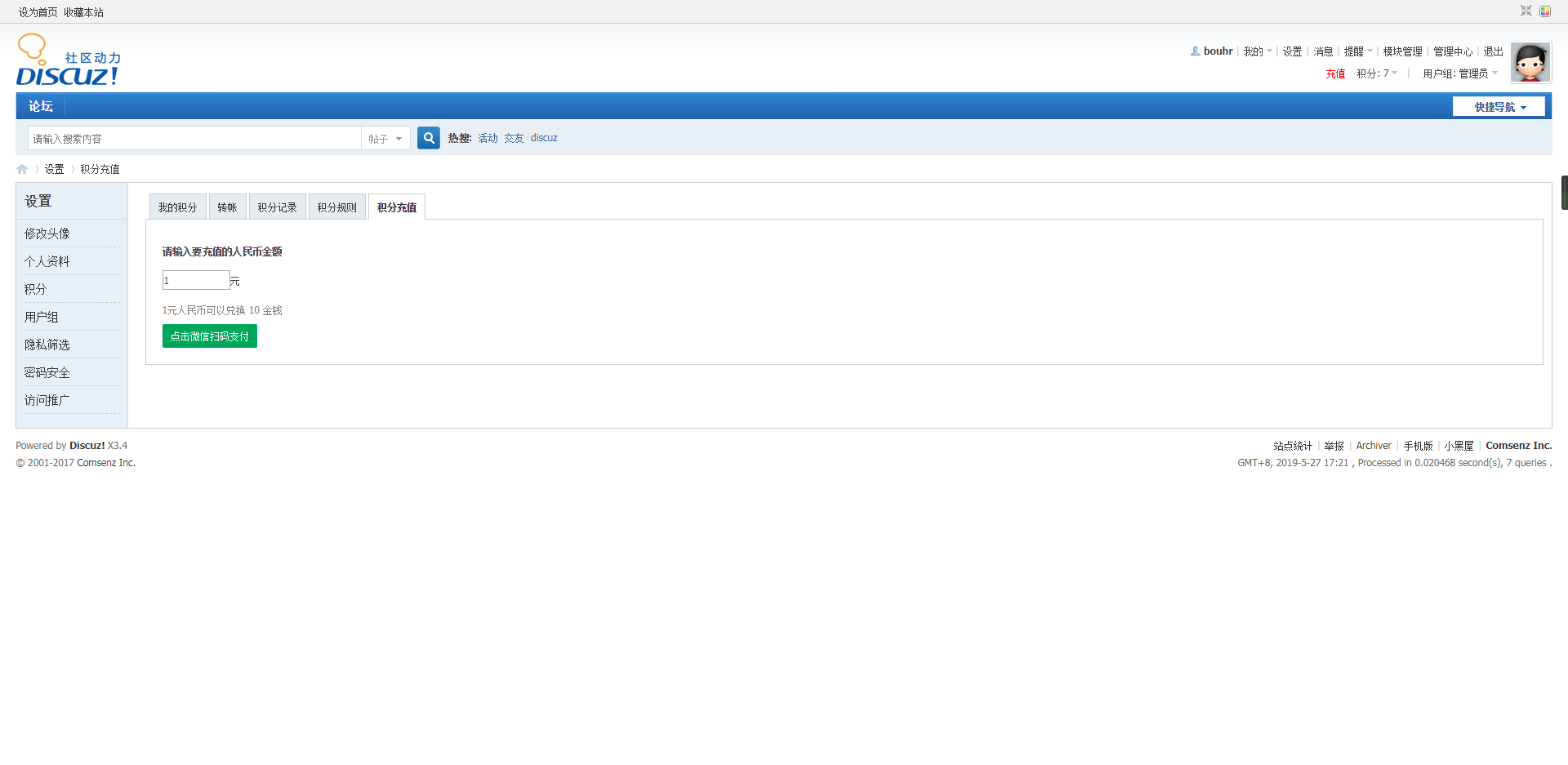This screenshot has height=765, width=1568.
Task: Click the narrow-screen switch icon top right
Action: (1526, 11)
